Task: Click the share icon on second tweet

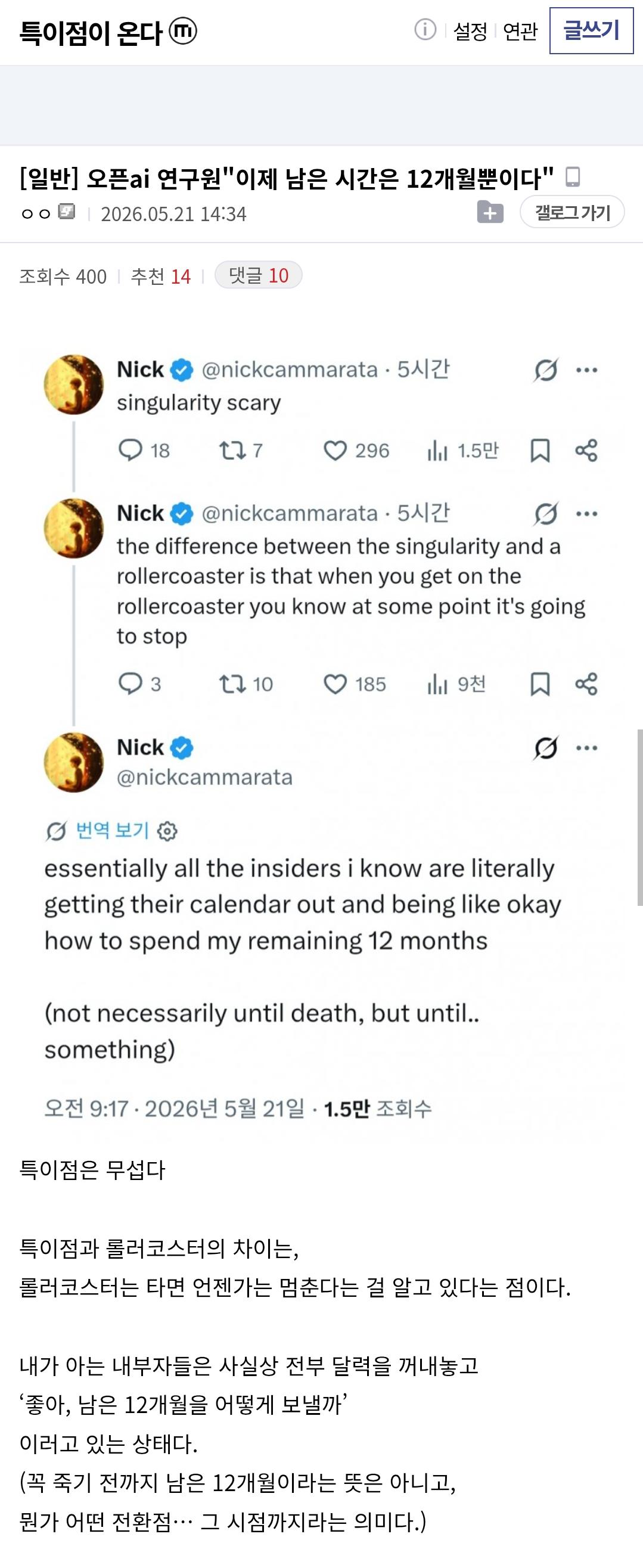Action: click(586, 684)
